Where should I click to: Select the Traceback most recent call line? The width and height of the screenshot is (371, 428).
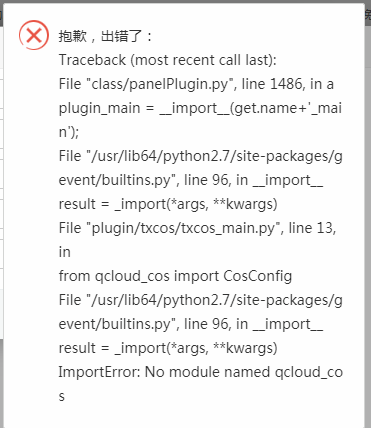(x=168, y=60)
